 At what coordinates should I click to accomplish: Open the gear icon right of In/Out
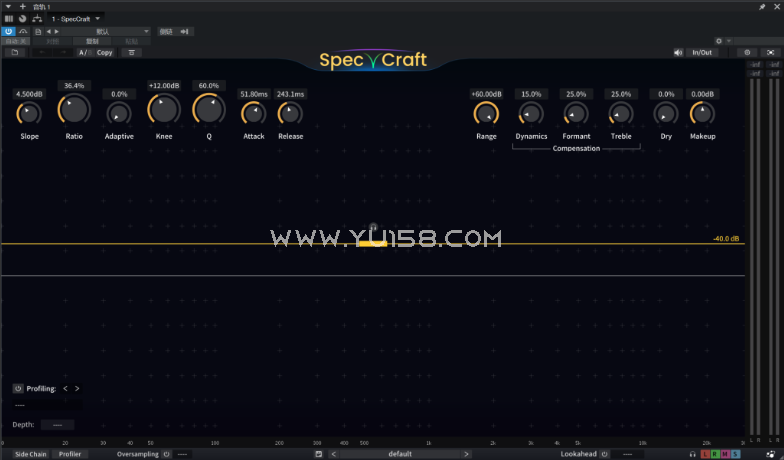coord(747,52)
